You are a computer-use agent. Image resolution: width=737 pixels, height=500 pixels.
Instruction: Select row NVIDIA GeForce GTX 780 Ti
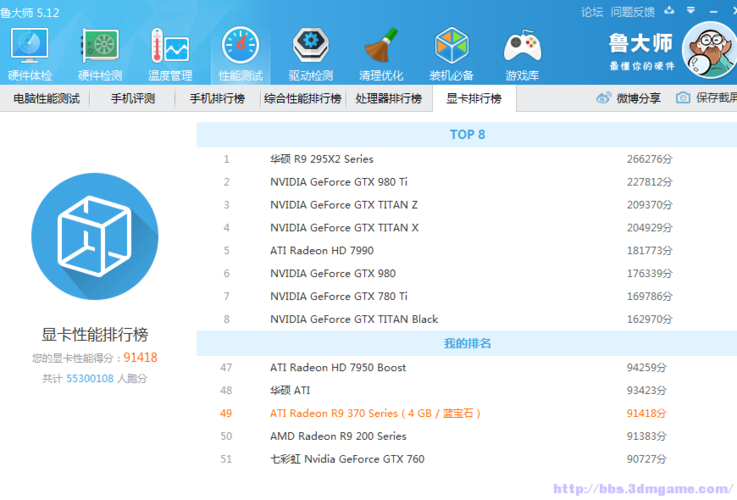467,297
